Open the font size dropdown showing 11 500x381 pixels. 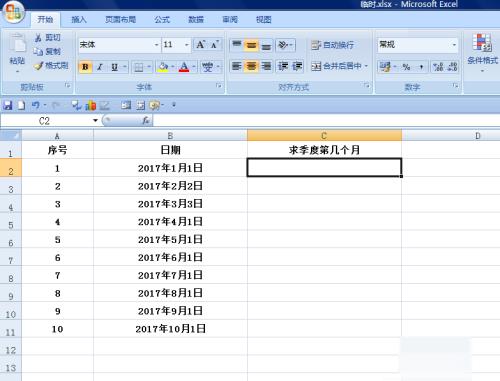point(176,45)
